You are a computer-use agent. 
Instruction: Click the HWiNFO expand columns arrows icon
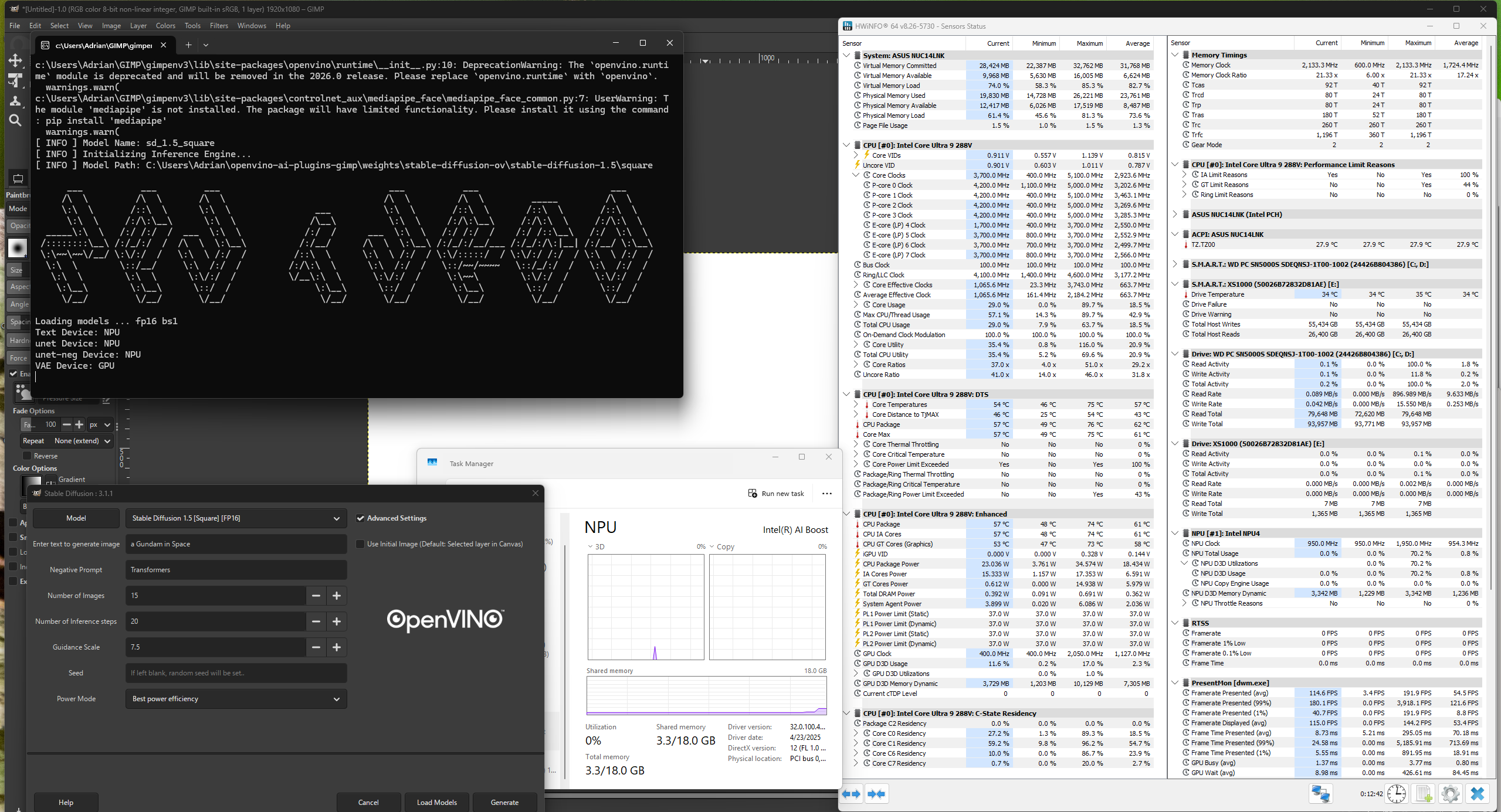851,794
